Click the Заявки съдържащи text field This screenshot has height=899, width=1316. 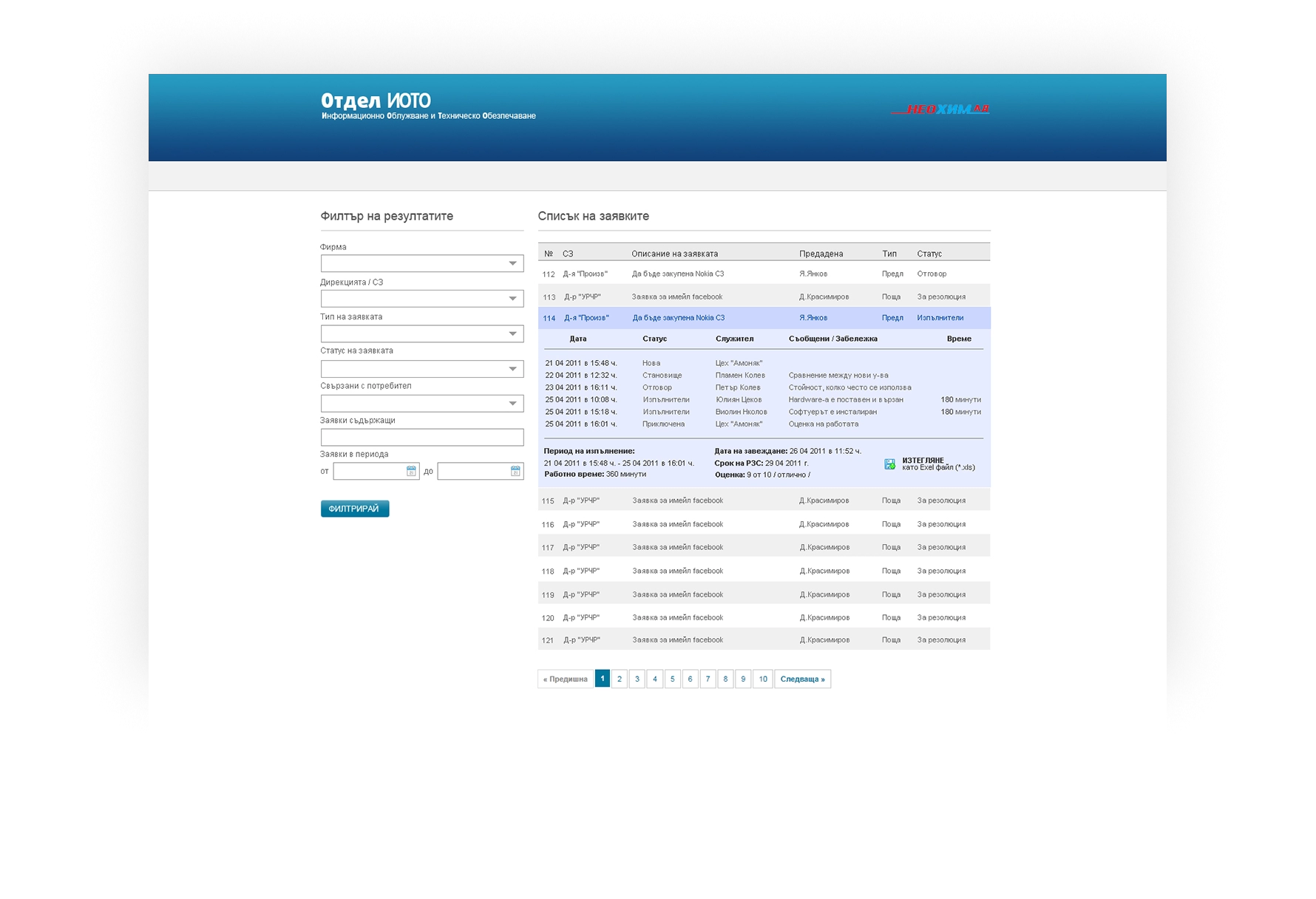421,438
